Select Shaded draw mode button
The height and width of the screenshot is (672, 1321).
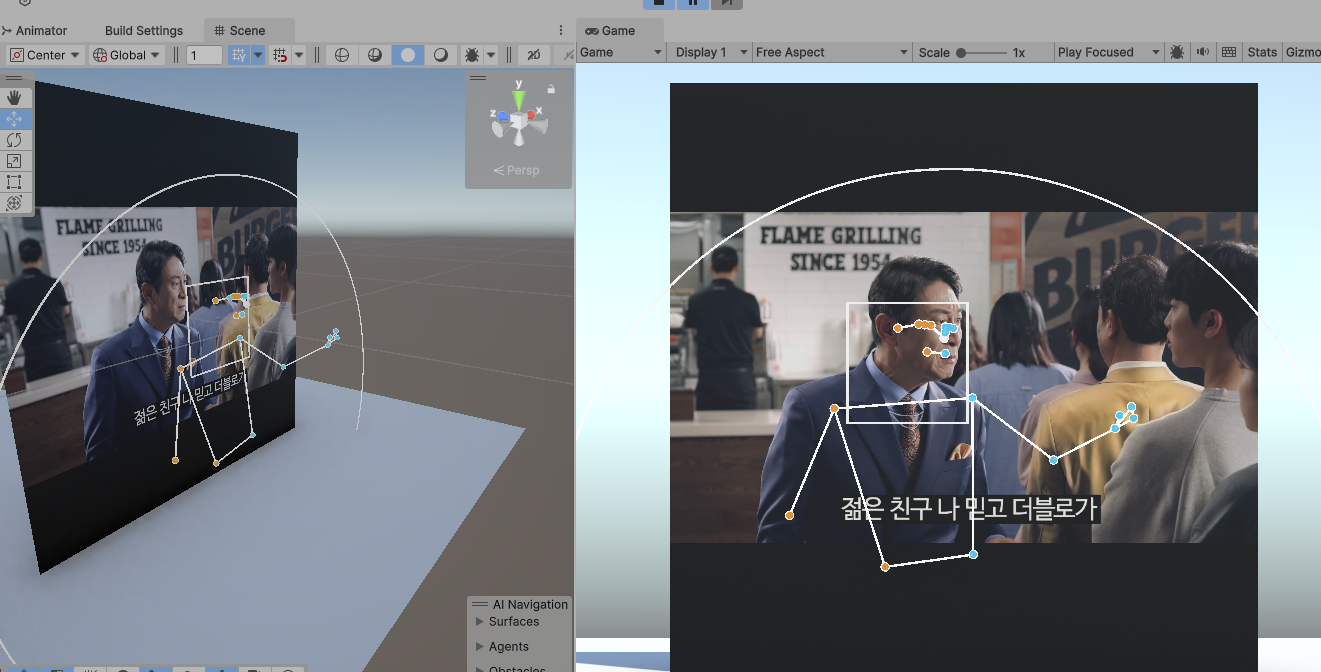click(x=407, y=55)
